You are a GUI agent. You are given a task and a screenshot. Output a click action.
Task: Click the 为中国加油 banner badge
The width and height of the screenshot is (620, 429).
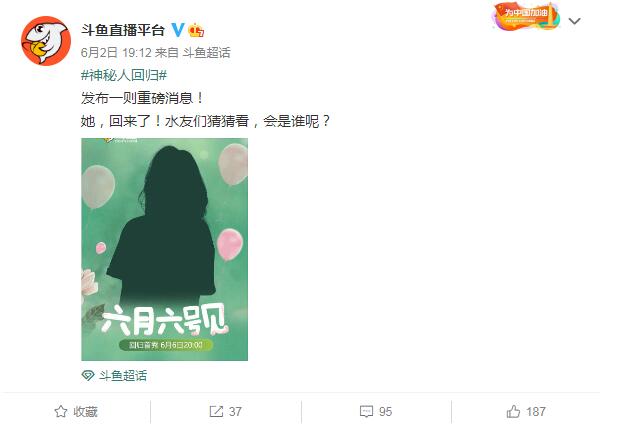point(526,16)
